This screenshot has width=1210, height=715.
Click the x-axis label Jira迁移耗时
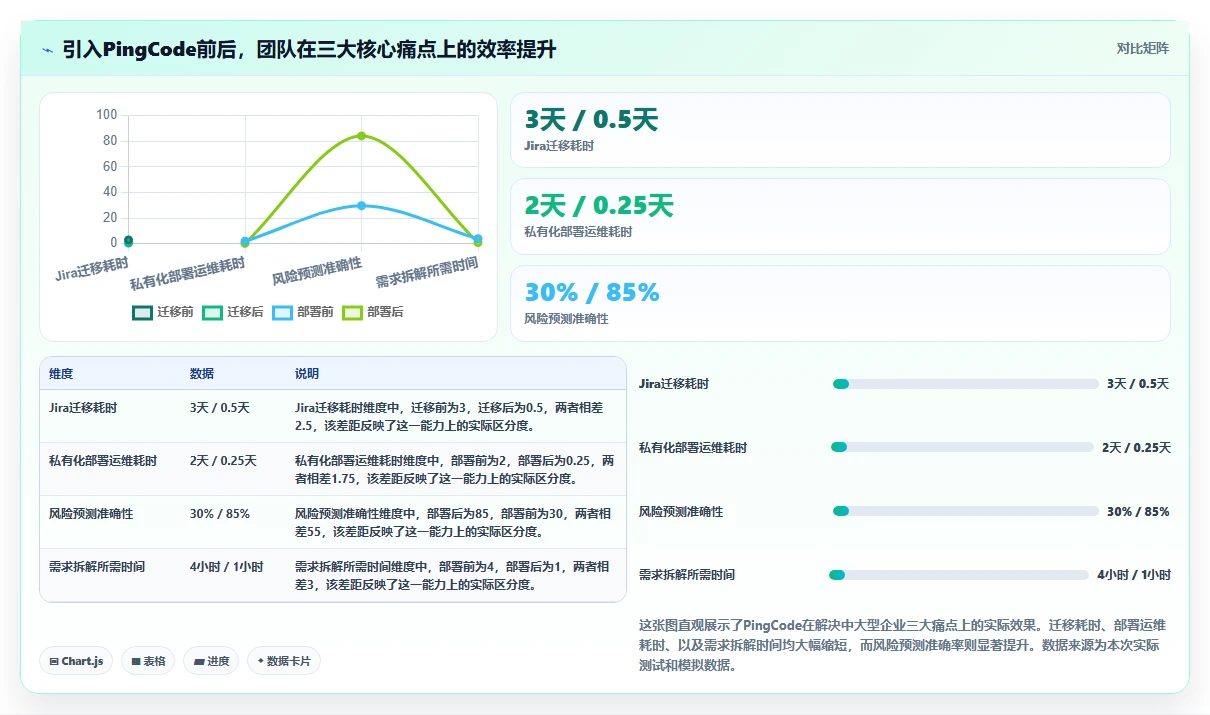click(x=92, y=270)
